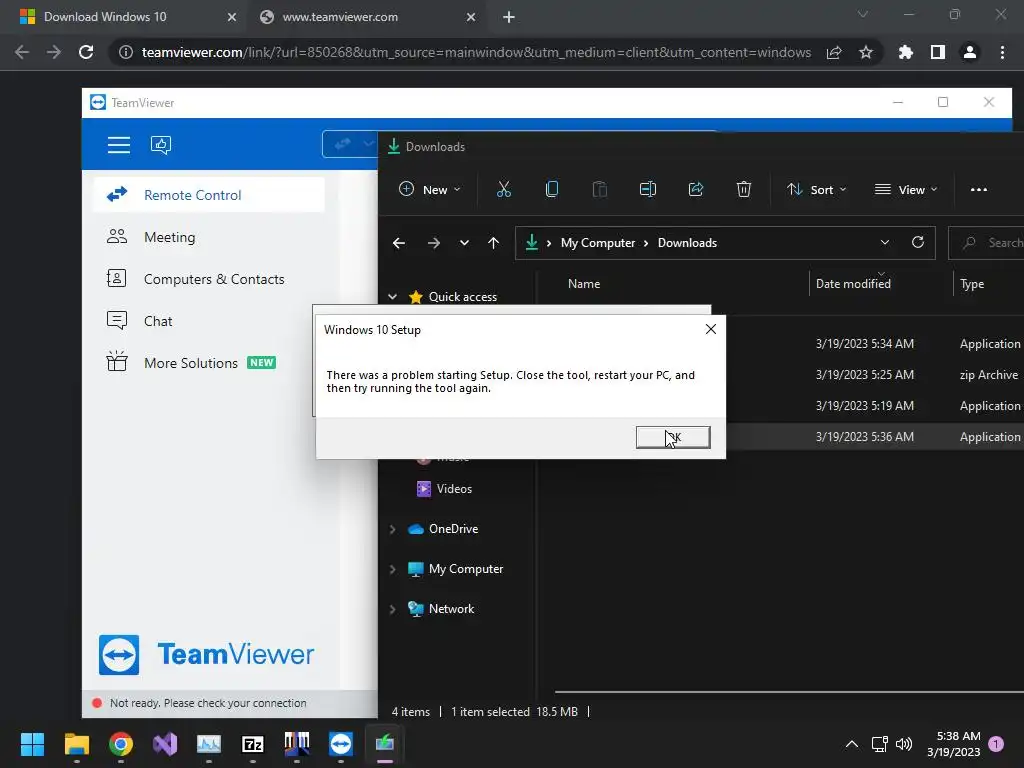Go up one folder in Explorer
Viewport: 1024px width, 768px height.
coord(494,243)
